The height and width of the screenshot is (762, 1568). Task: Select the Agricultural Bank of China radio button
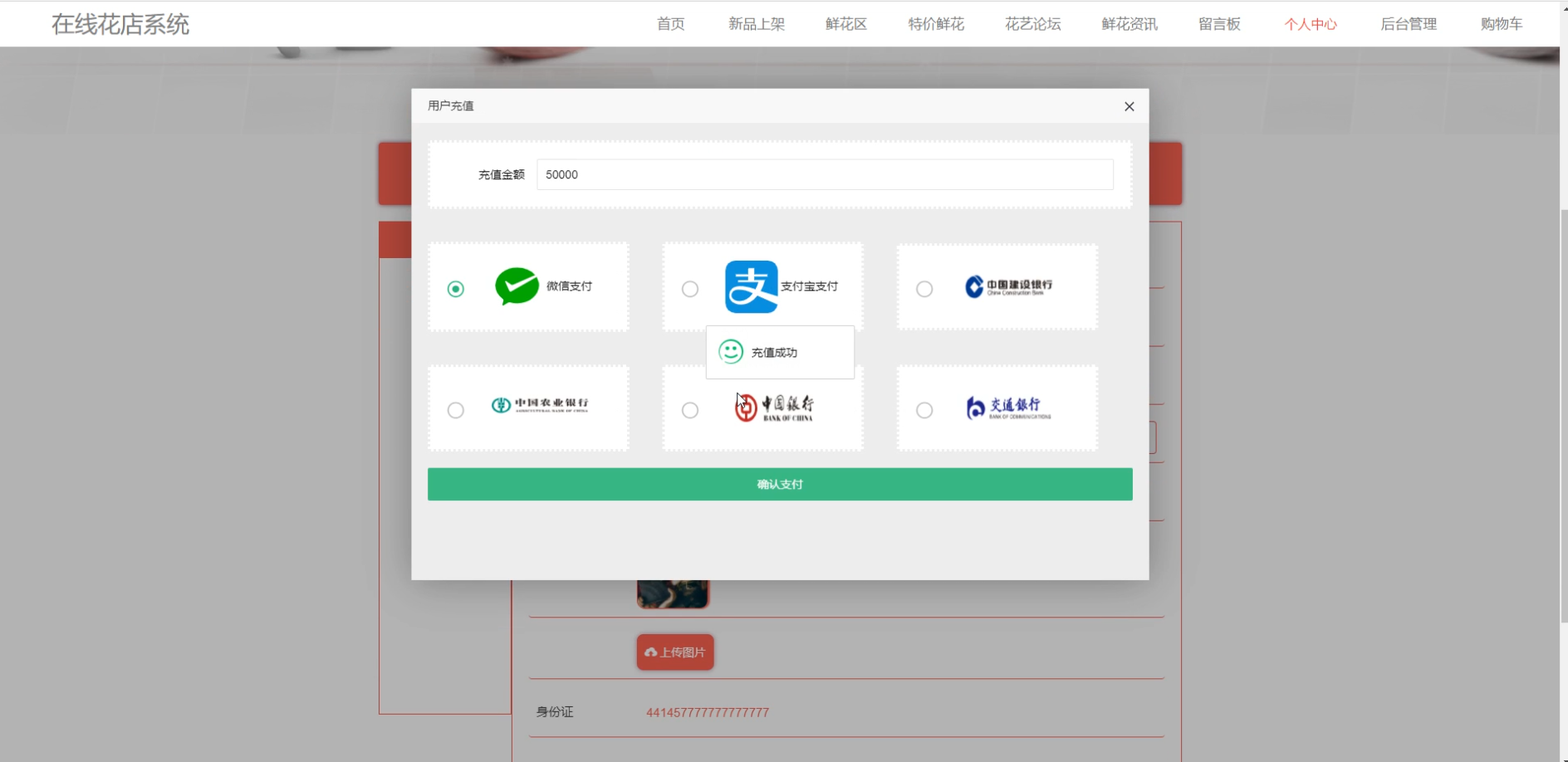tap(455, 410)
